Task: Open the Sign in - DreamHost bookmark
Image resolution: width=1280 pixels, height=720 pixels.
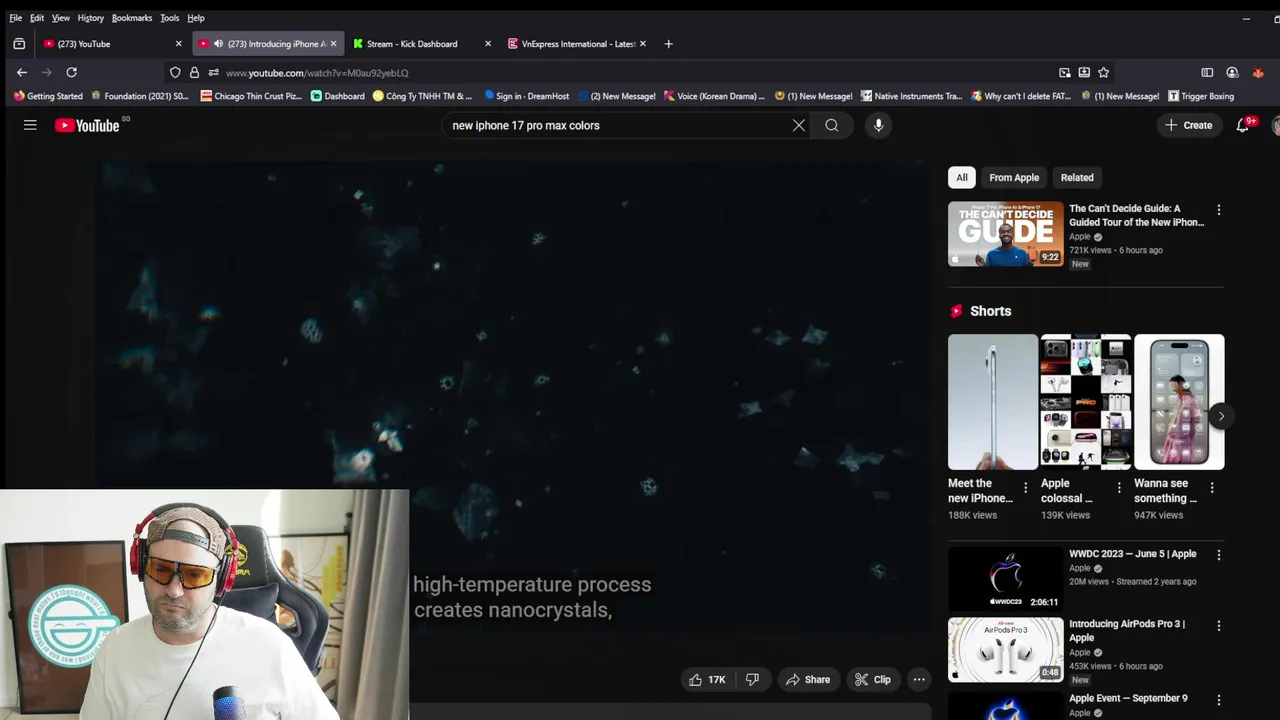Action: [526, 96]
